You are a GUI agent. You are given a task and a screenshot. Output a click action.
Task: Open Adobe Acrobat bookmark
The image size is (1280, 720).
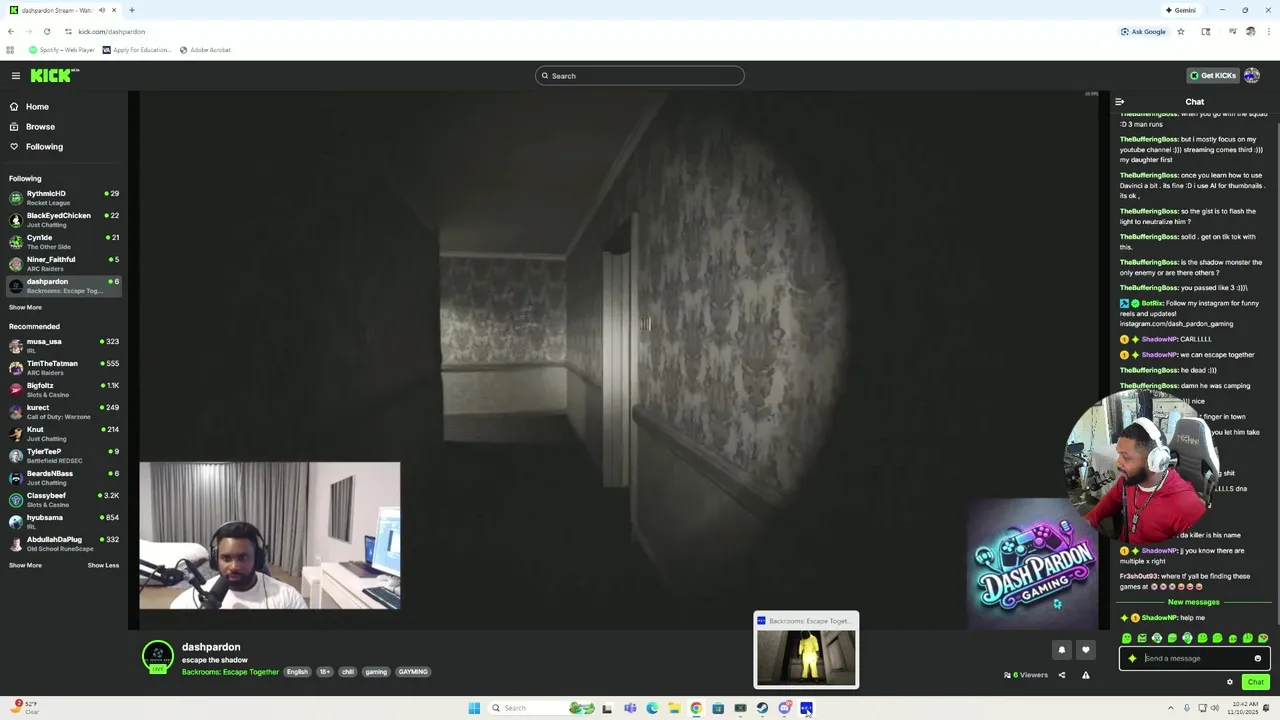(x=205, y=50)
